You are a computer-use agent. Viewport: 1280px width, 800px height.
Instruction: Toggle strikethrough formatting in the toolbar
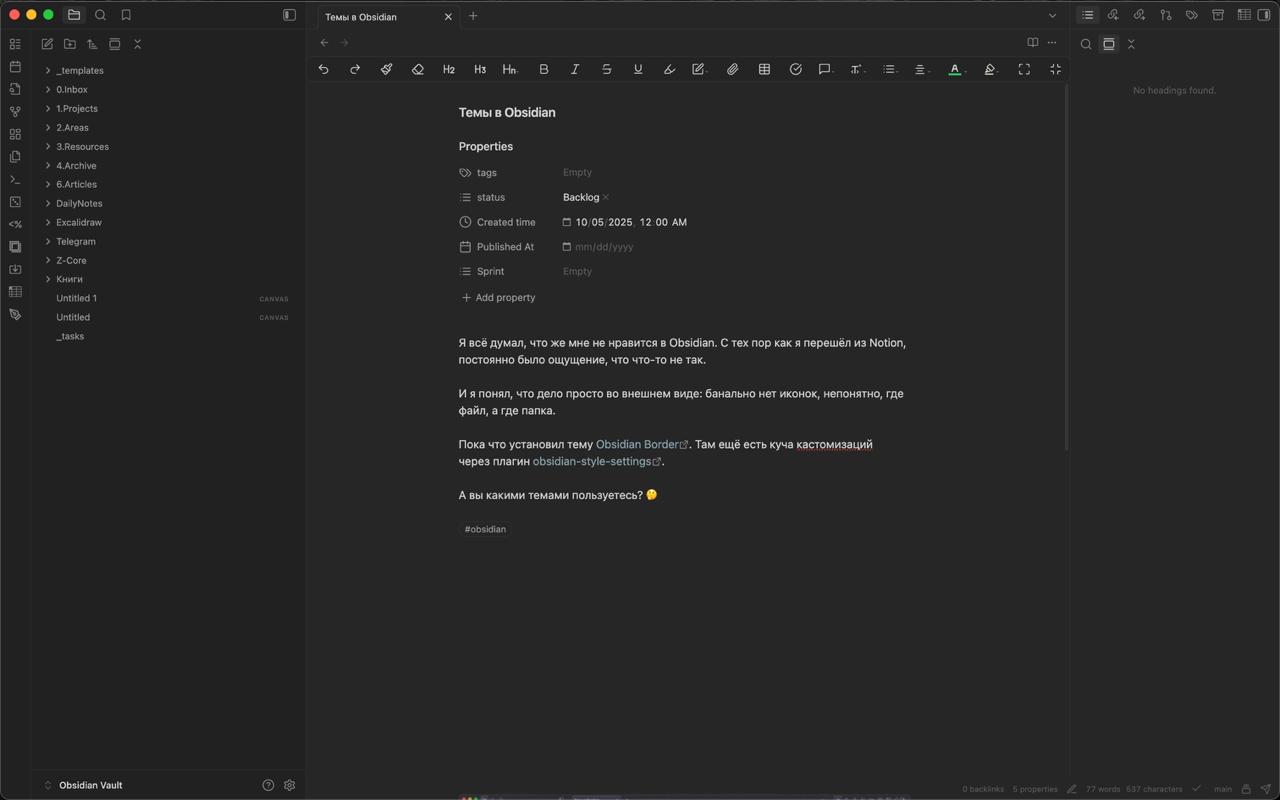[607, 69]
